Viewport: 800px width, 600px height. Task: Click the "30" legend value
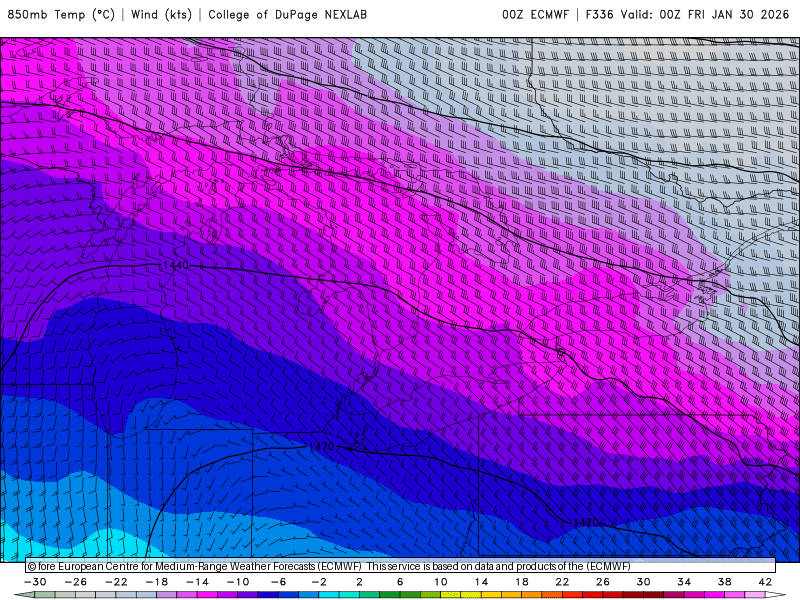click(643, 582)
